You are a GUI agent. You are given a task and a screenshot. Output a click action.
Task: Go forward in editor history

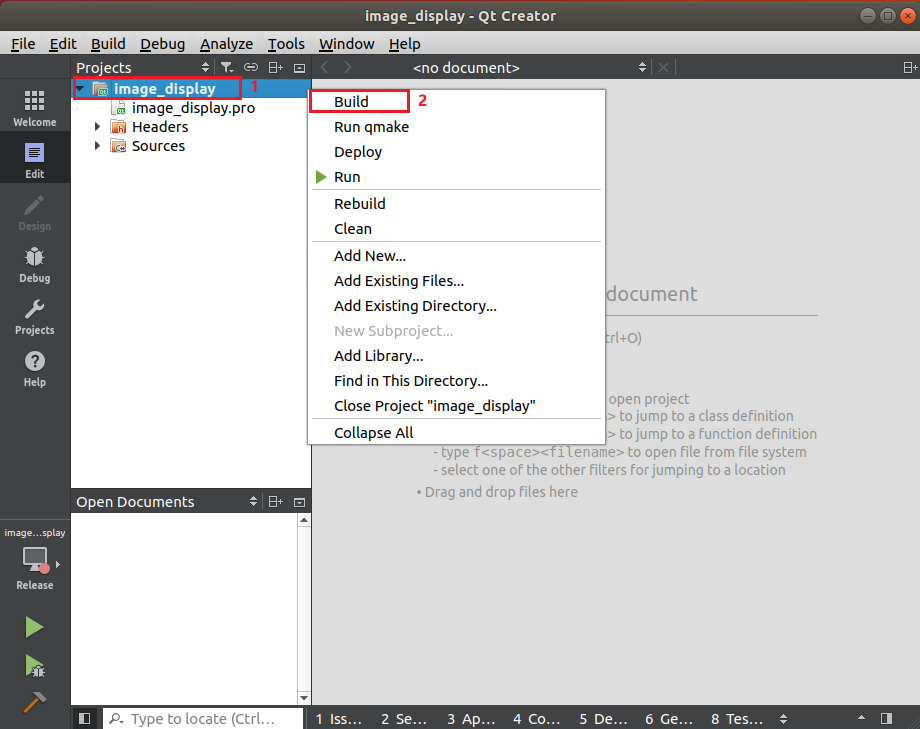coord(348,68)
